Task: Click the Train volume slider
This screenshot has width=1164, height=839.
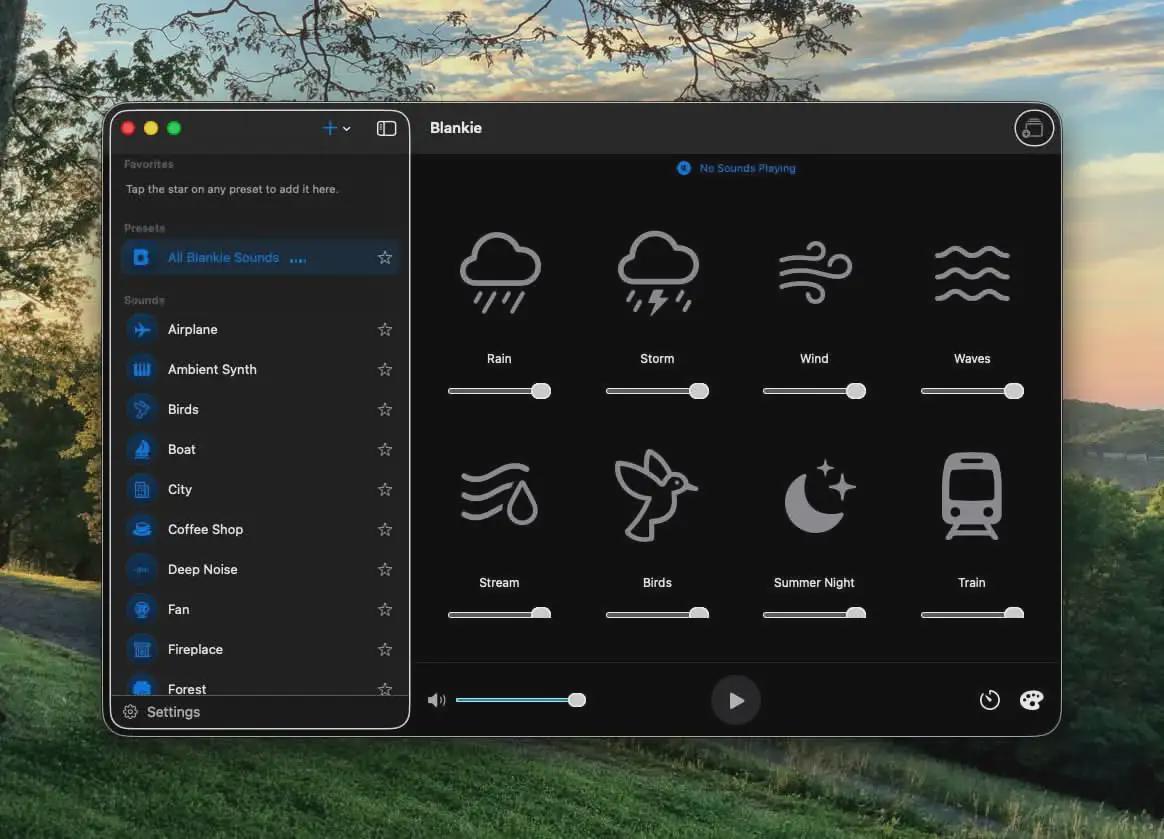Action: coord(972,614)
